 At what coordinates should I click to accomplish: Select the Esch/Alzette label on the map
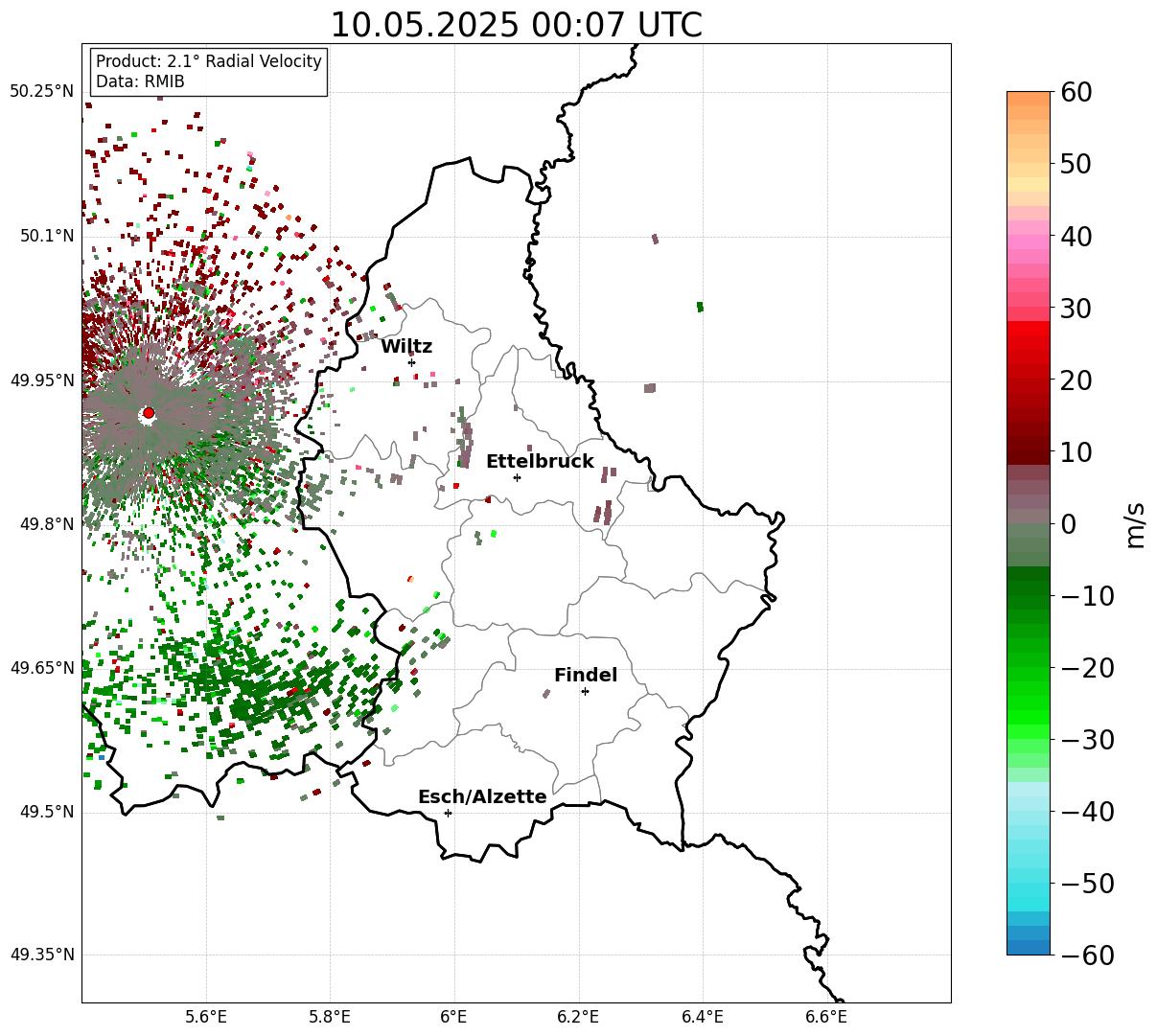[482, 797]
